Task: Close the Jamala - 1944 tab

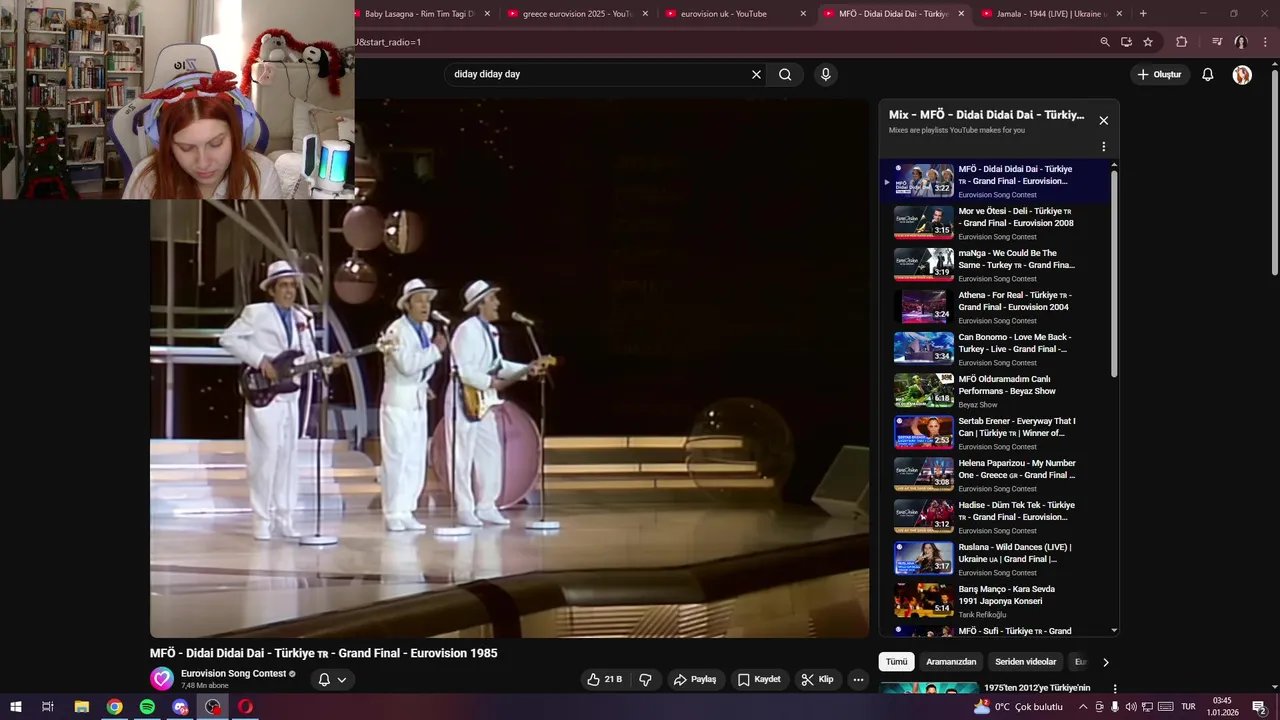Action: click(x=1119, y=14)
